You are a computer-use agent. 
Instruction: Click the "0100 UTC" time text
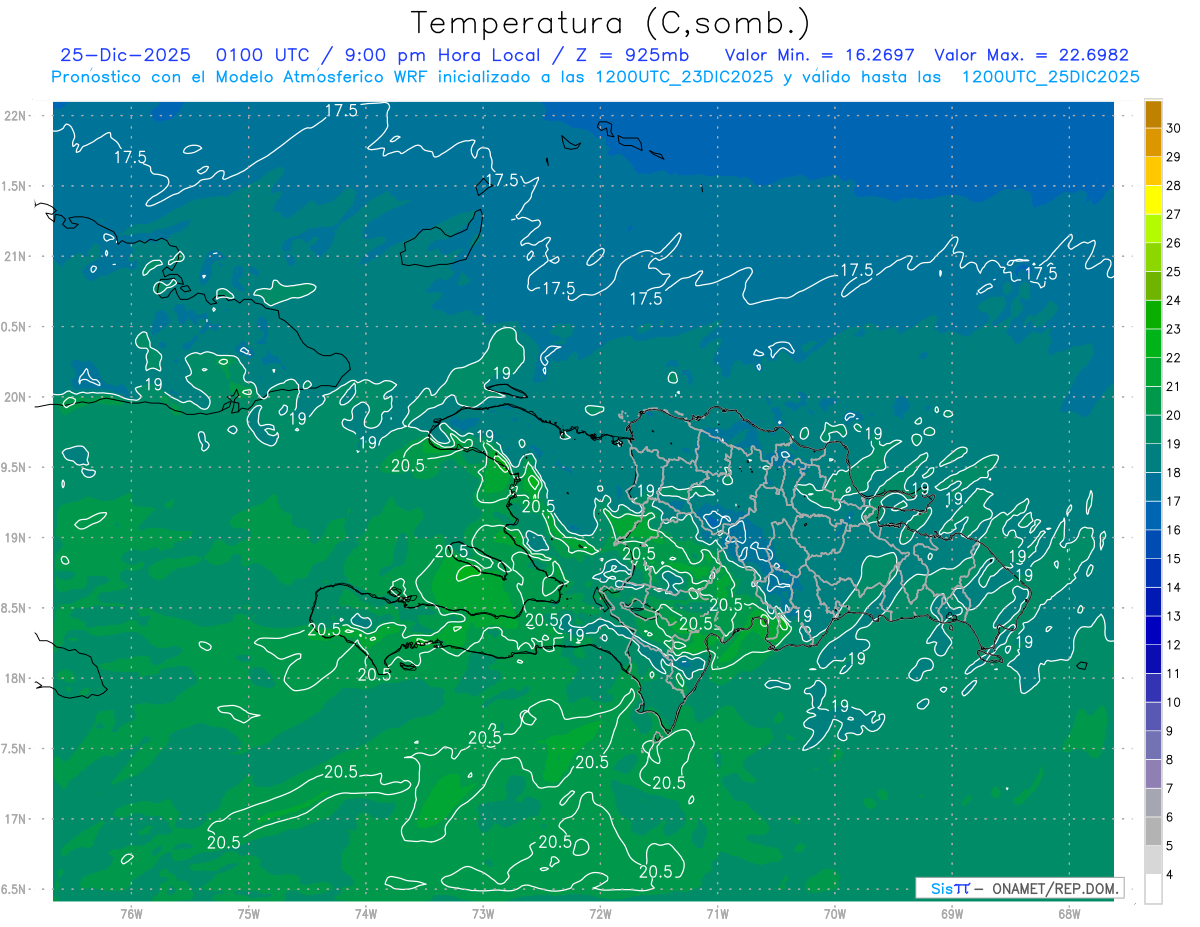coord(266,55)
